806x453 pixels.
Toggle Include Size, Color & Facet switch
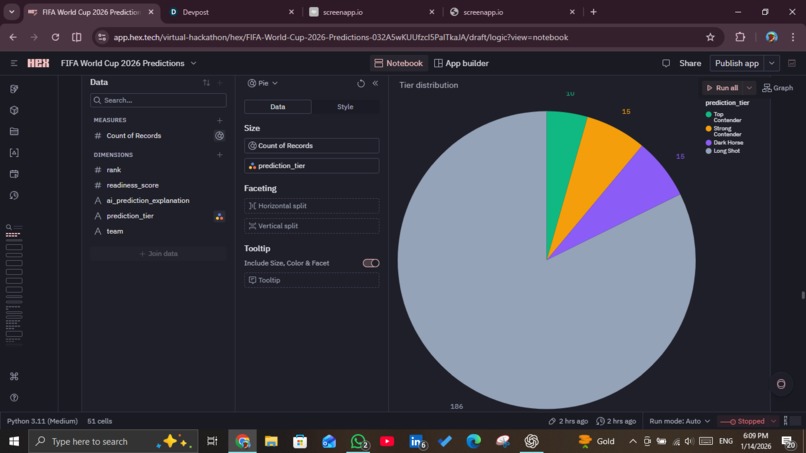click(371, 263)
